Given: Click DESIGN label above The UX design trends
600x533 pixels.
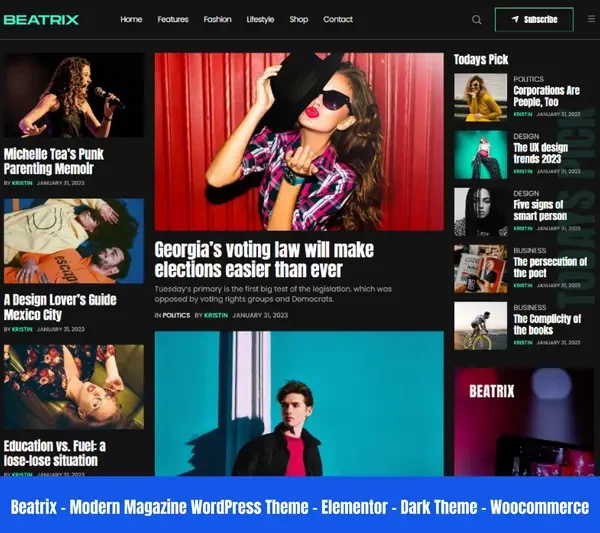Looking at the screenshot, I should (526, 136).
